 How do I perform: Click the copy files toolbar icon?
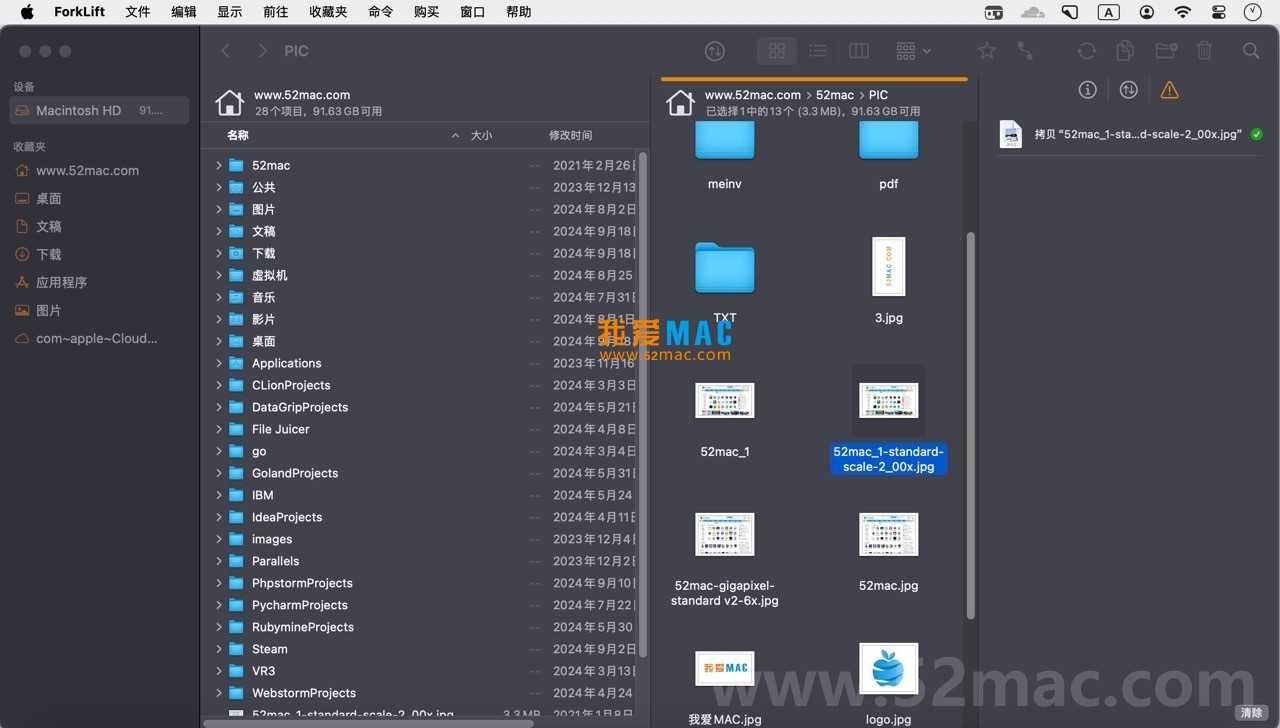(1125, 51)
